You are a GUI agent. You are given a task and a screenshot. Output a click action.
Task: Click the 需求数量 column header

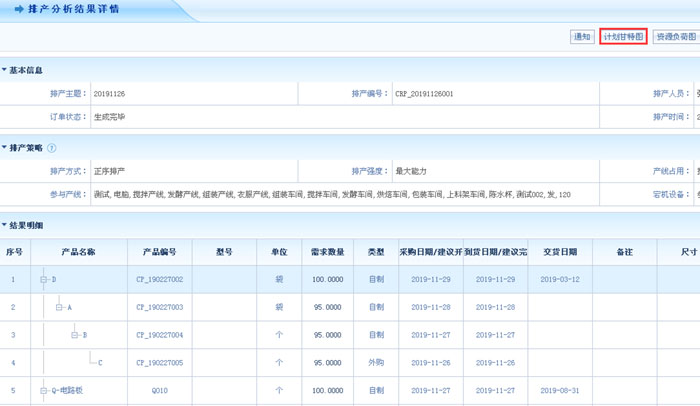pos(327,251)
